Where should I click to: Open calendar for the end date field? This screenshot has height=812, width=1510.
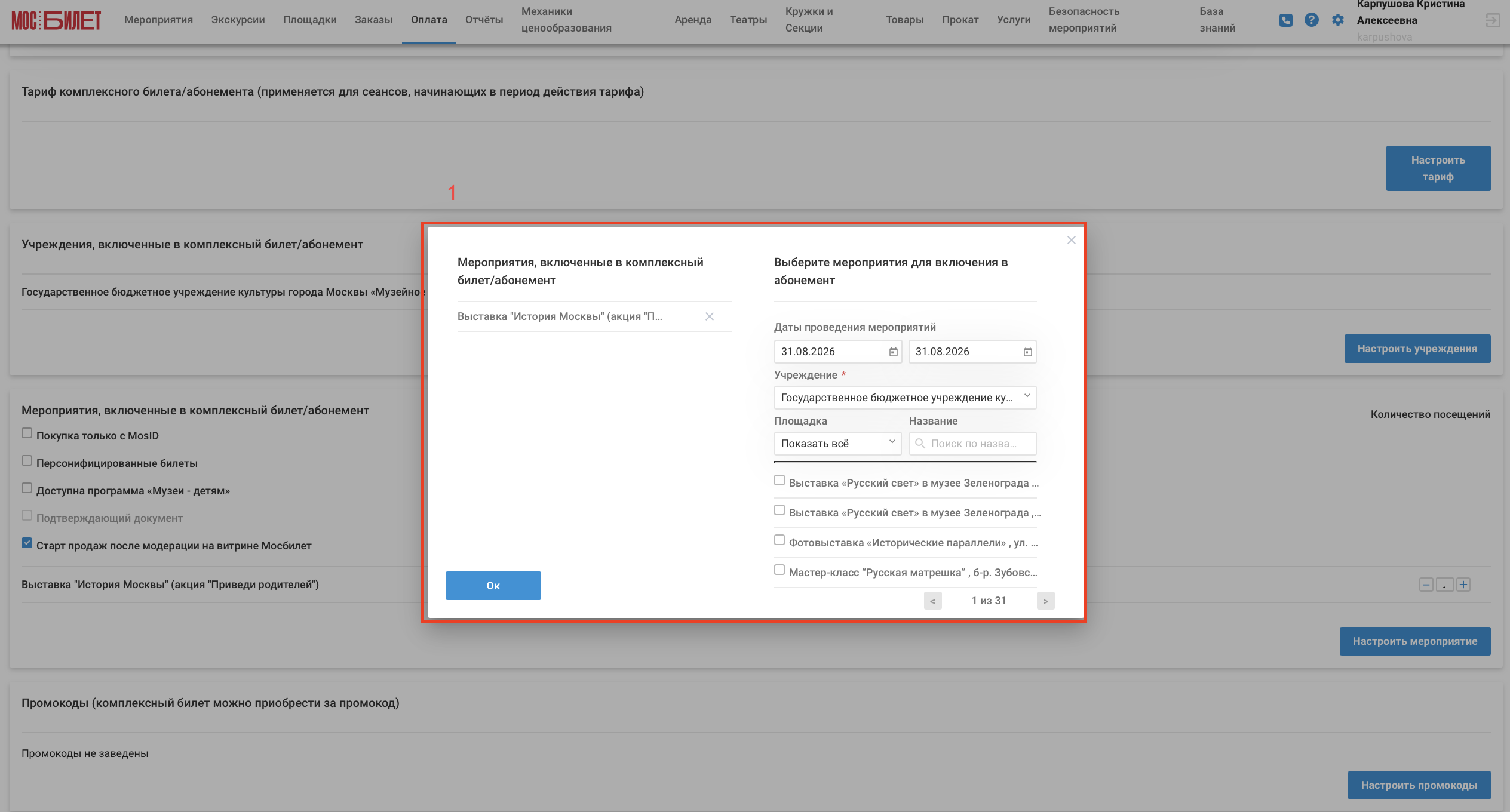tap(1027, 352)
